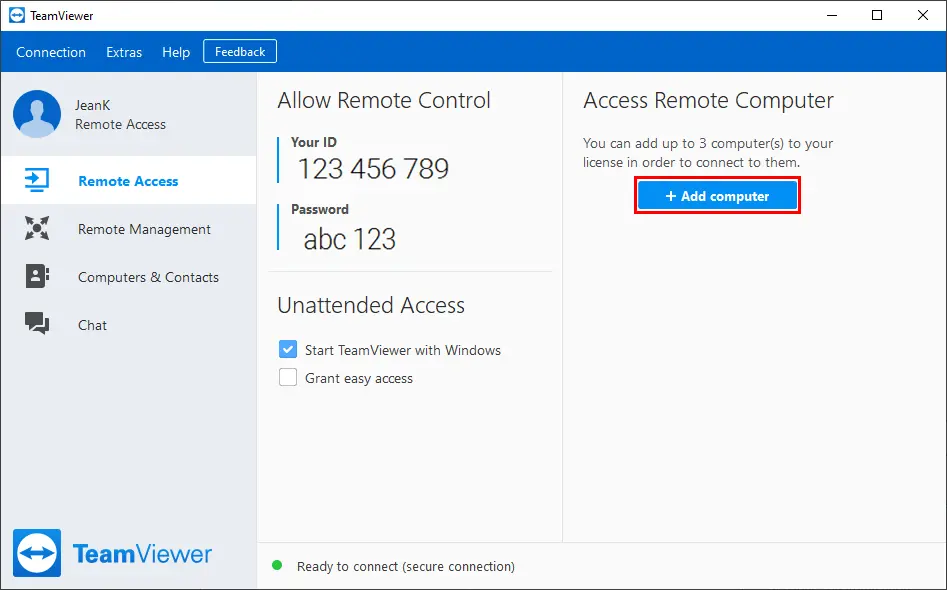
Task: Switch to Remote Management section
Action: point(144,229)
